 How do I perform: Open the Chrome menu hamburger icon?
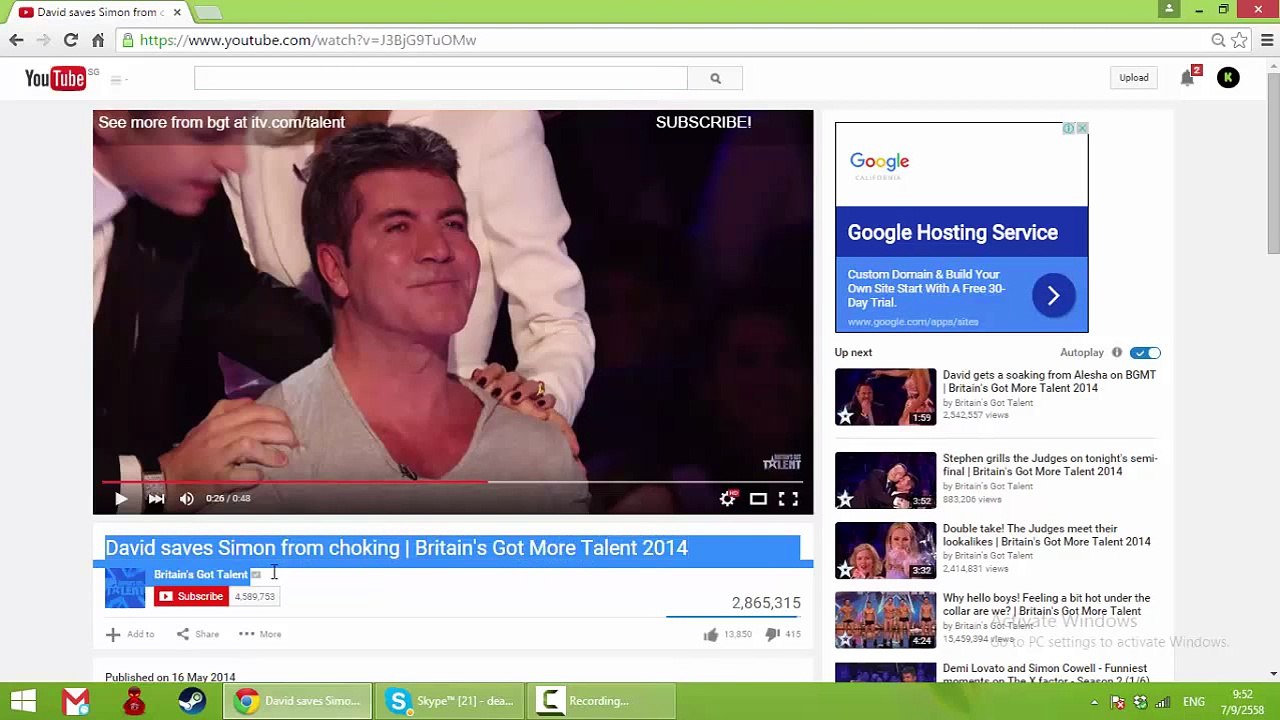point(1267,40)
